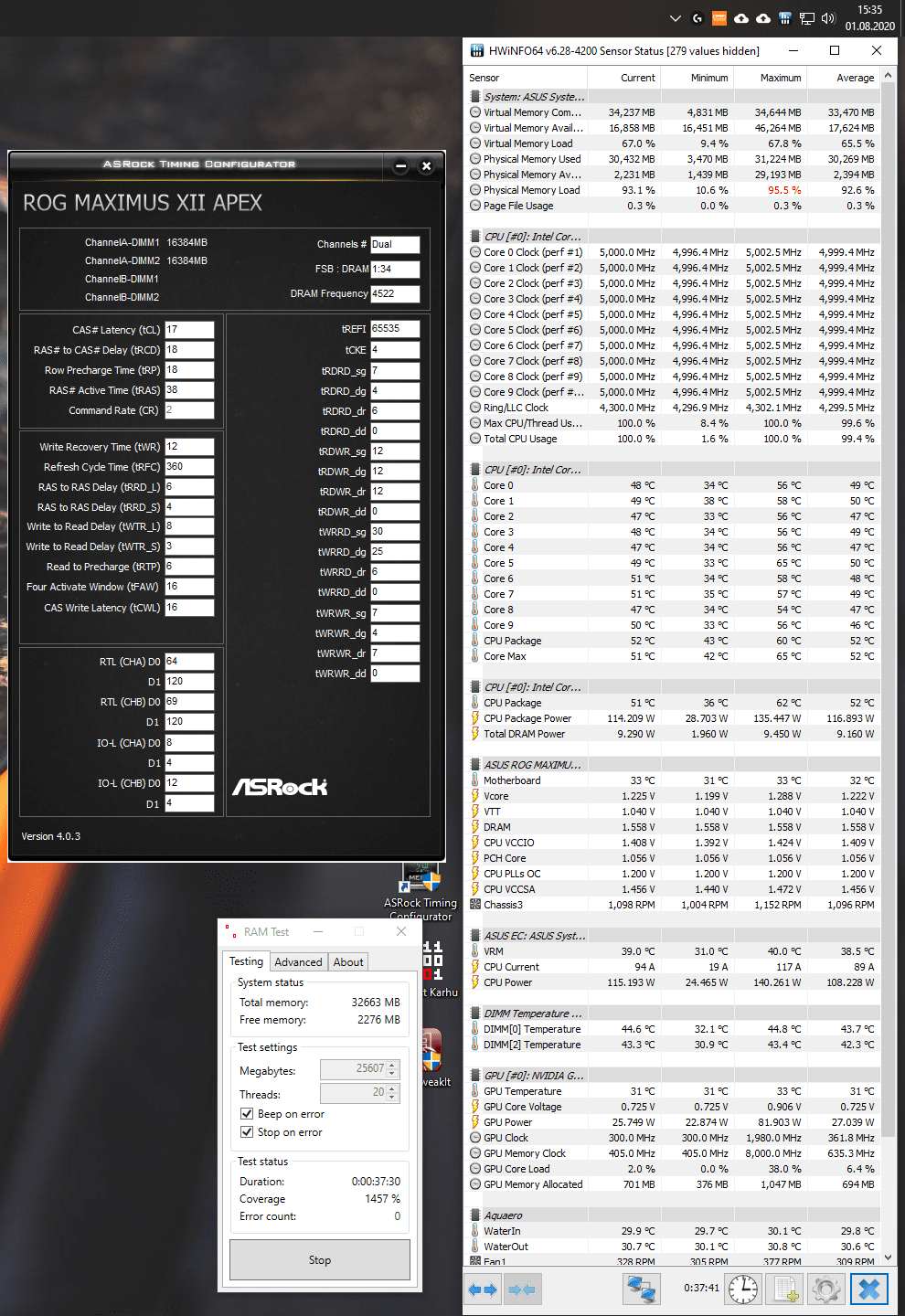
Task: Open Logitech G tray icon
Action: pos(697,18)
